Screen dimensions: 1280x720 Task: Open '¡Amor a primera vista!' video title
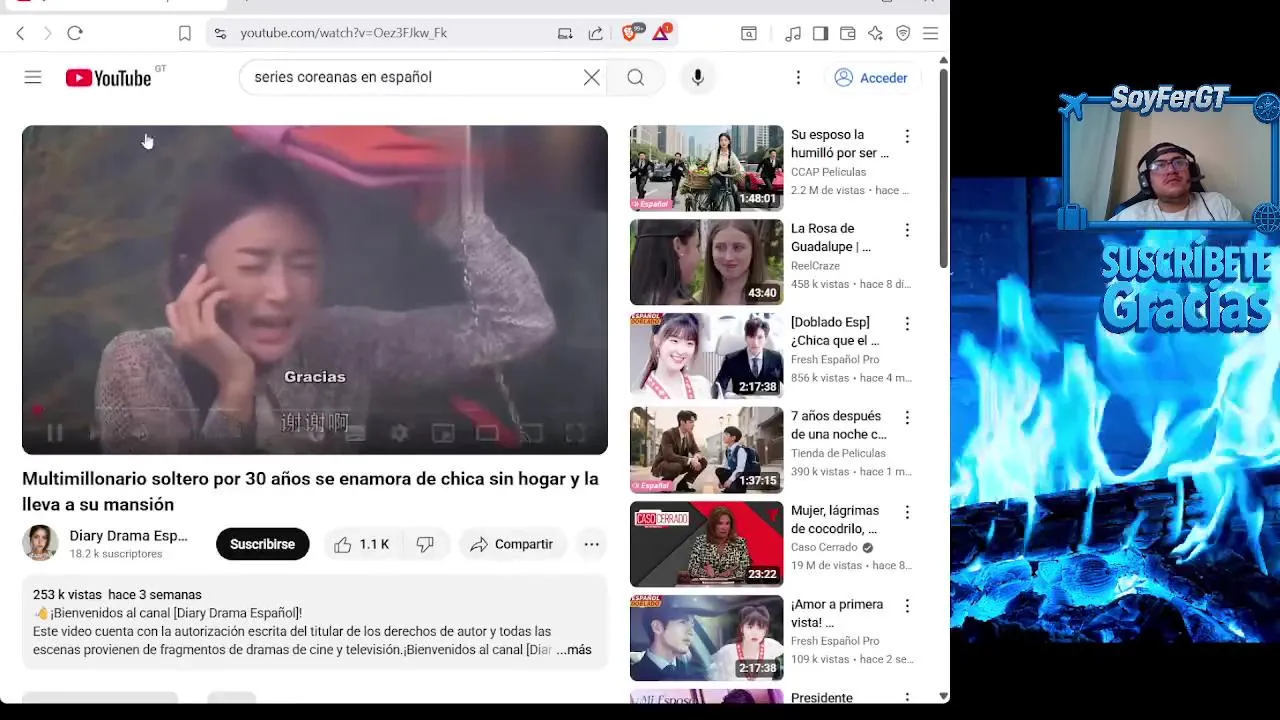click(x=837, y=613)
